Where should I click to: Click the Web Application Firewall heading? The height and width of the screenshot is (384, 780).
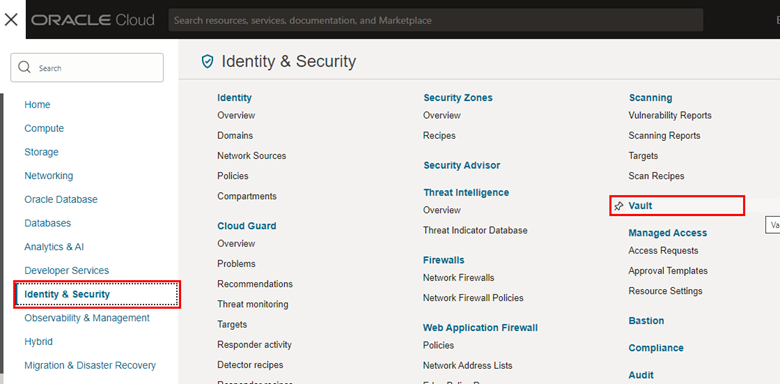point(481,328)
